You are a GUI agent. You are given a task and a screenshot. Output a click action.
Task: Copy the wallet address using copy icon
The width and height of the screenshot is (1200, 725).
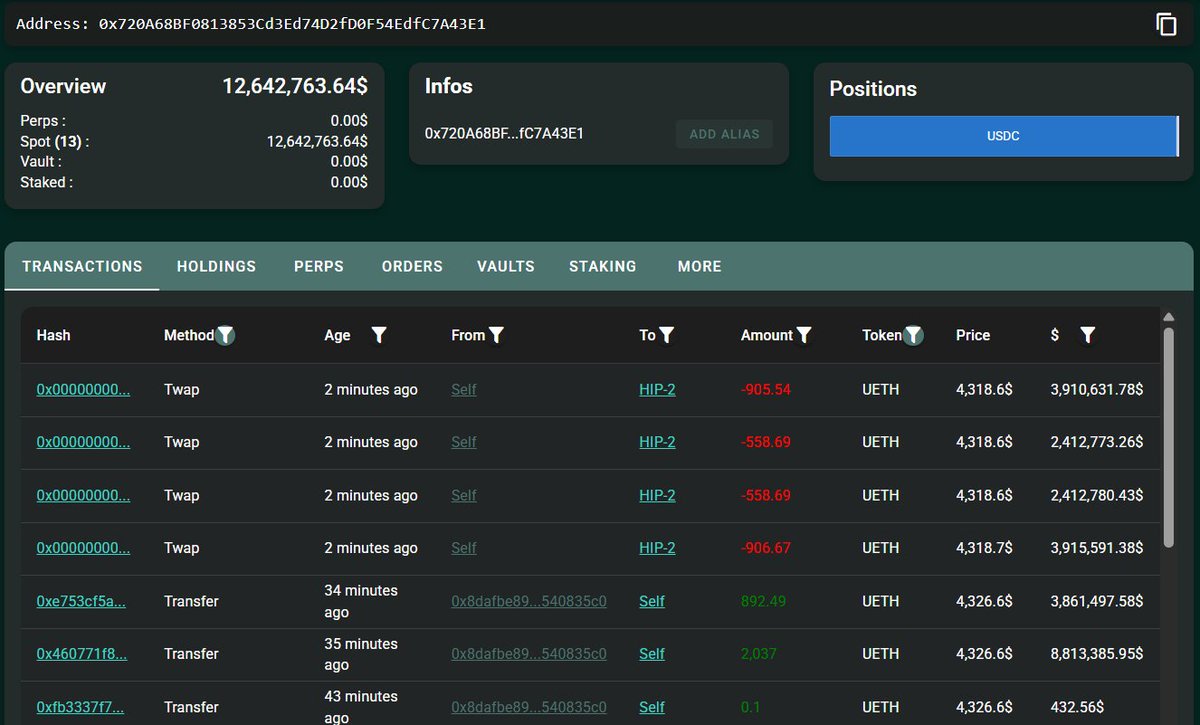coord(1166,24)
